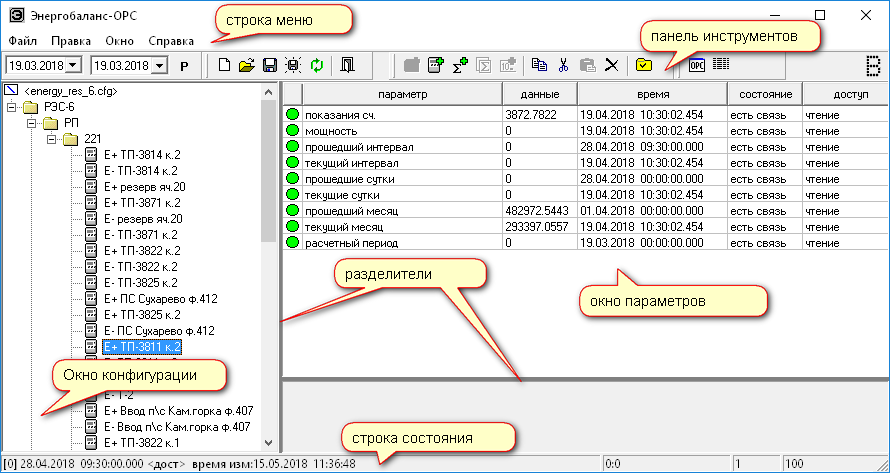Click the exit door toolbar icon
Screen dimensions: 890x473
(346, 65)
